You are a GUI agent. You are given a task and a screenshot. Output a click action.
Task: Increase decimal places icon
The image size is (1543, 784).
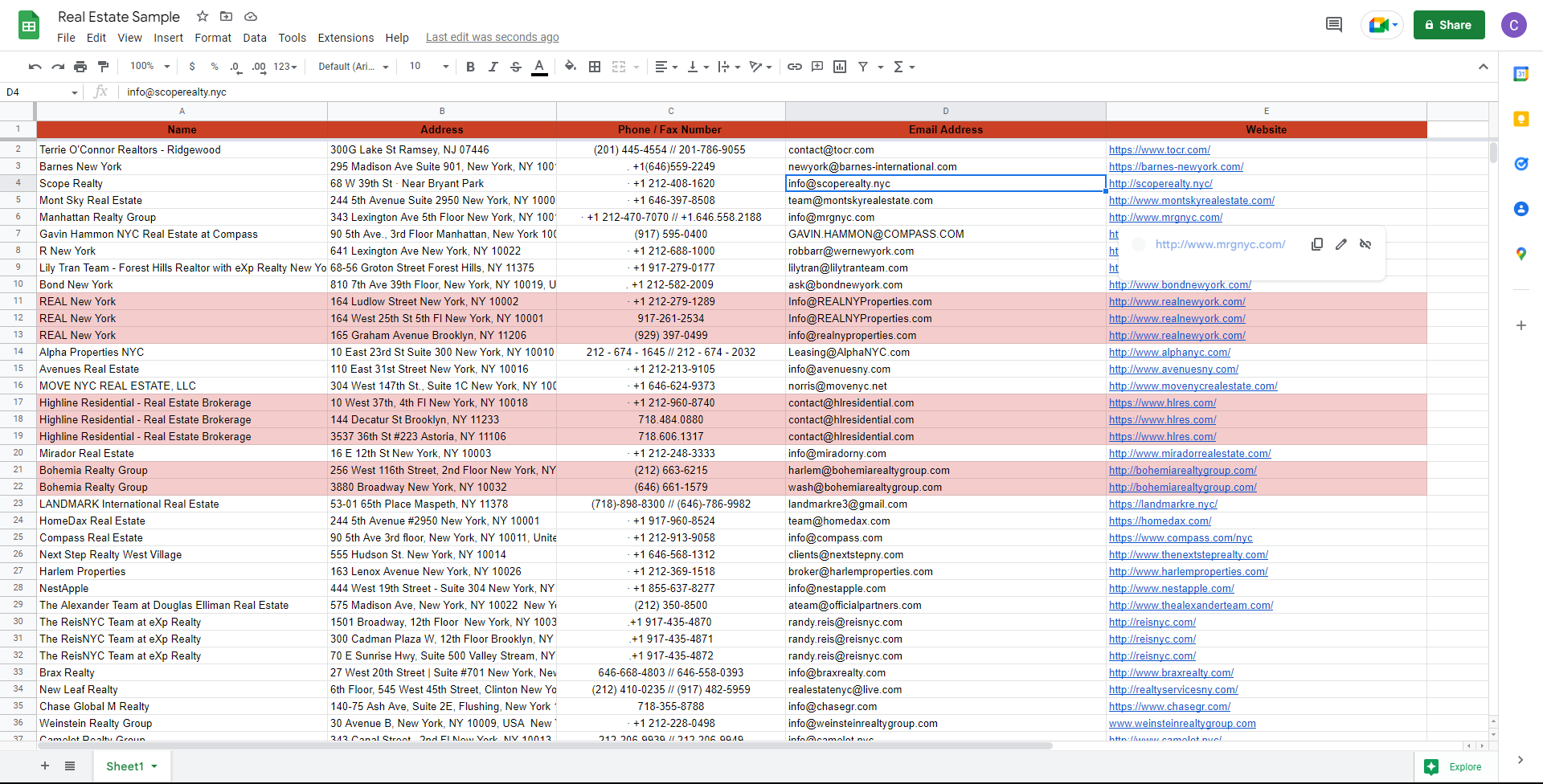click(x=259, y=67)
